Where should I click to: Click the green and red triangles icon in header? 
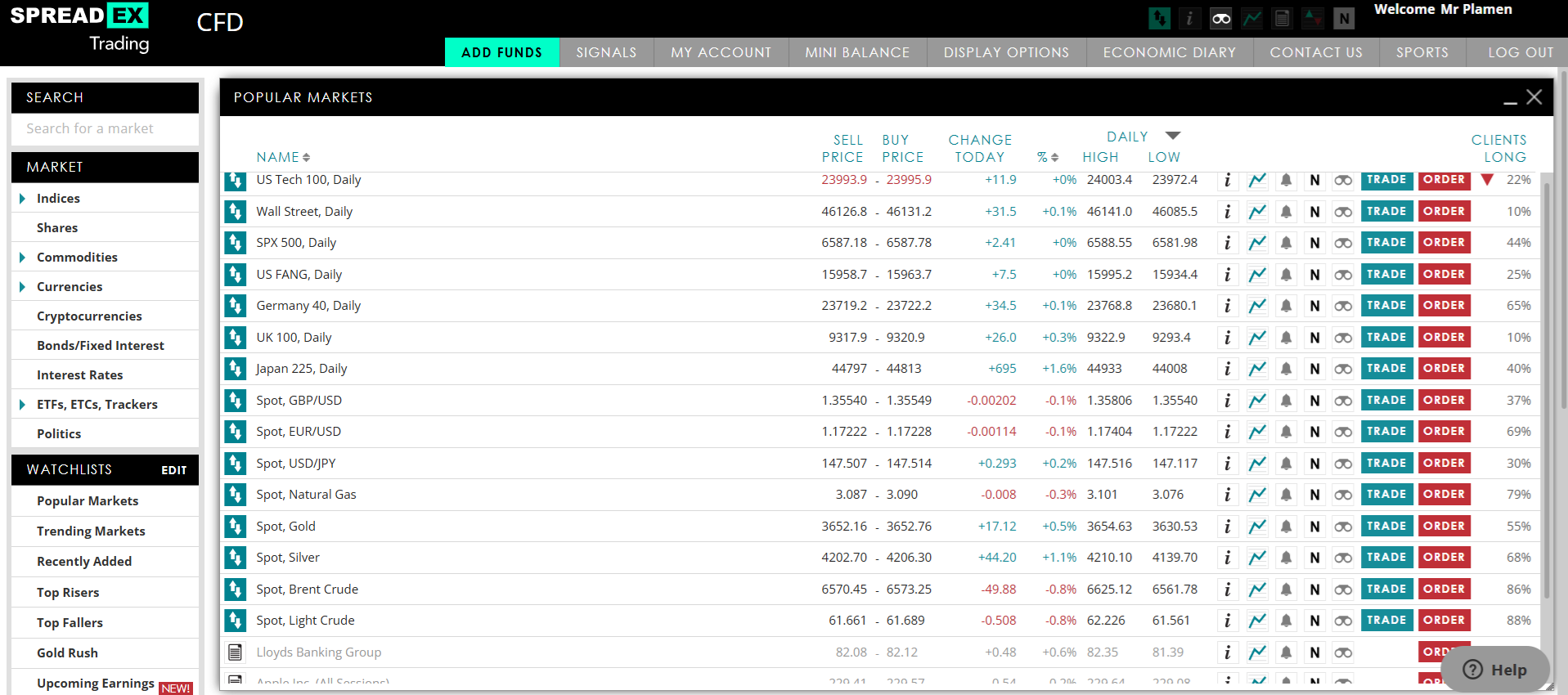[1313, 18]
